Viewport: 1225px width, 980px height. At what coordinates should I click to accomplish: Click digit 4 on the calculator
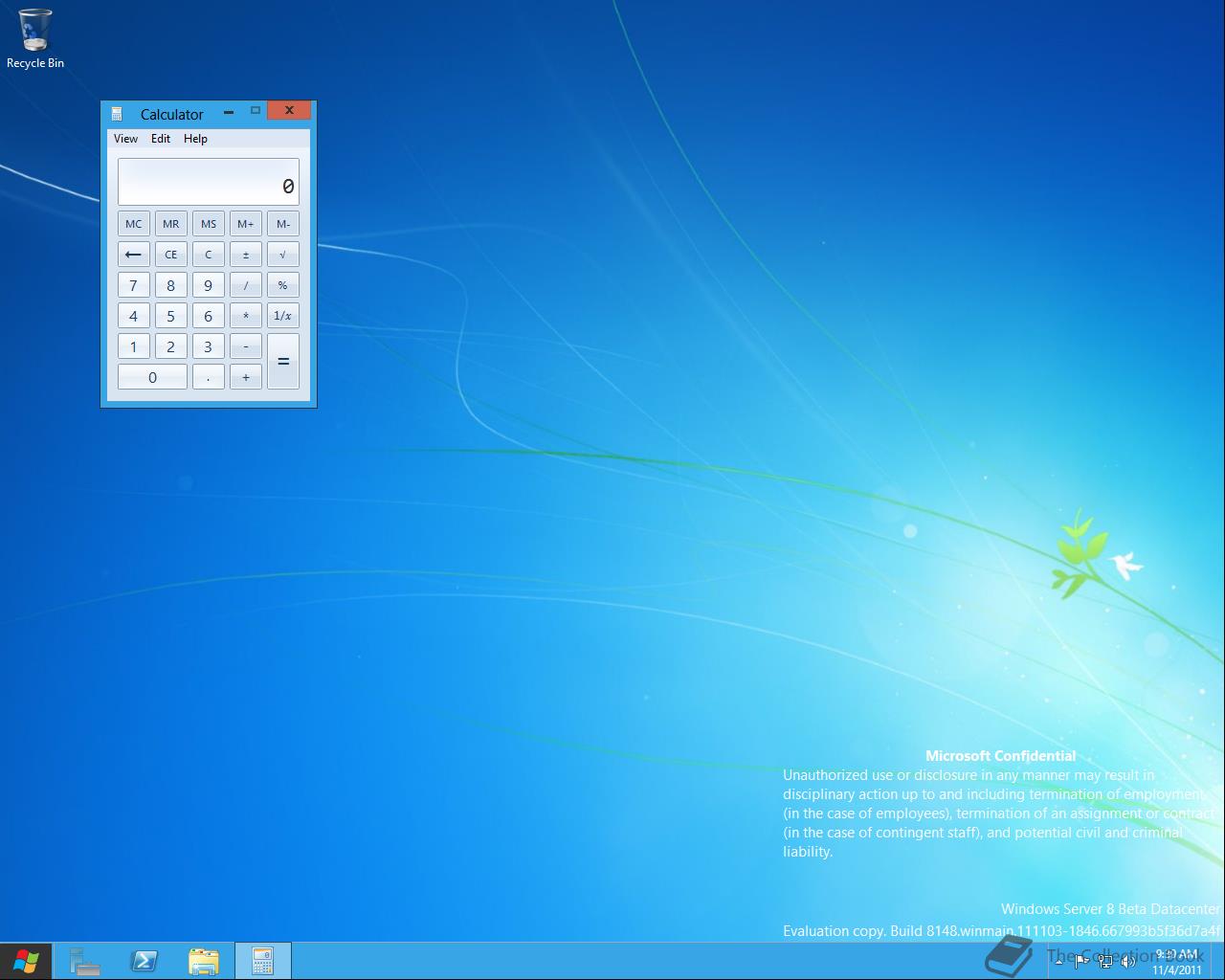click(x=134, y=316)
